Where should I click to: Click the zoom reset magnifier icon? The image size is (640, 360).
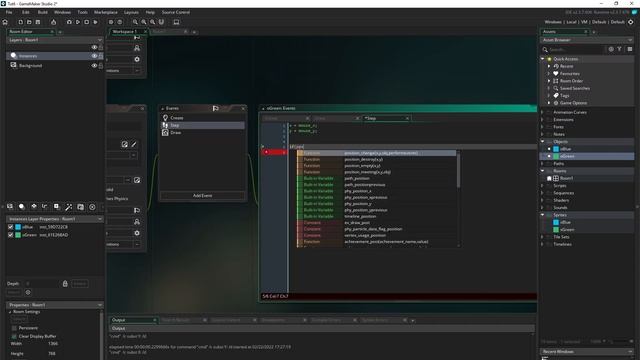click(144, 22)
